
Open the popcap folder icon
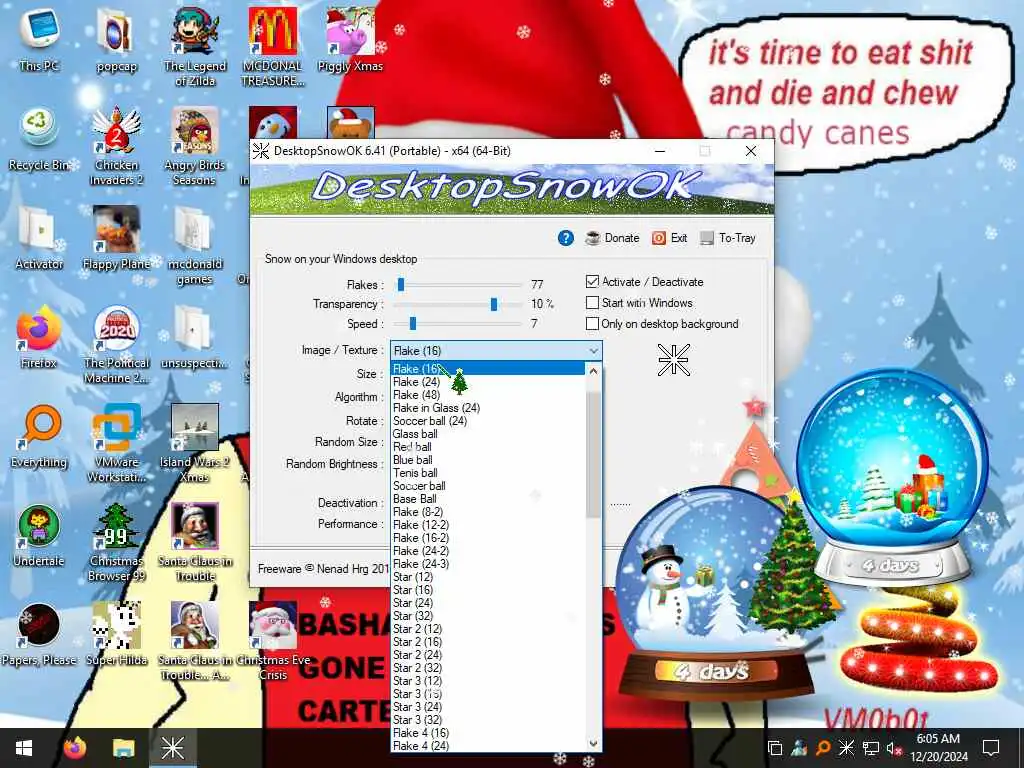tap(116, 39)
